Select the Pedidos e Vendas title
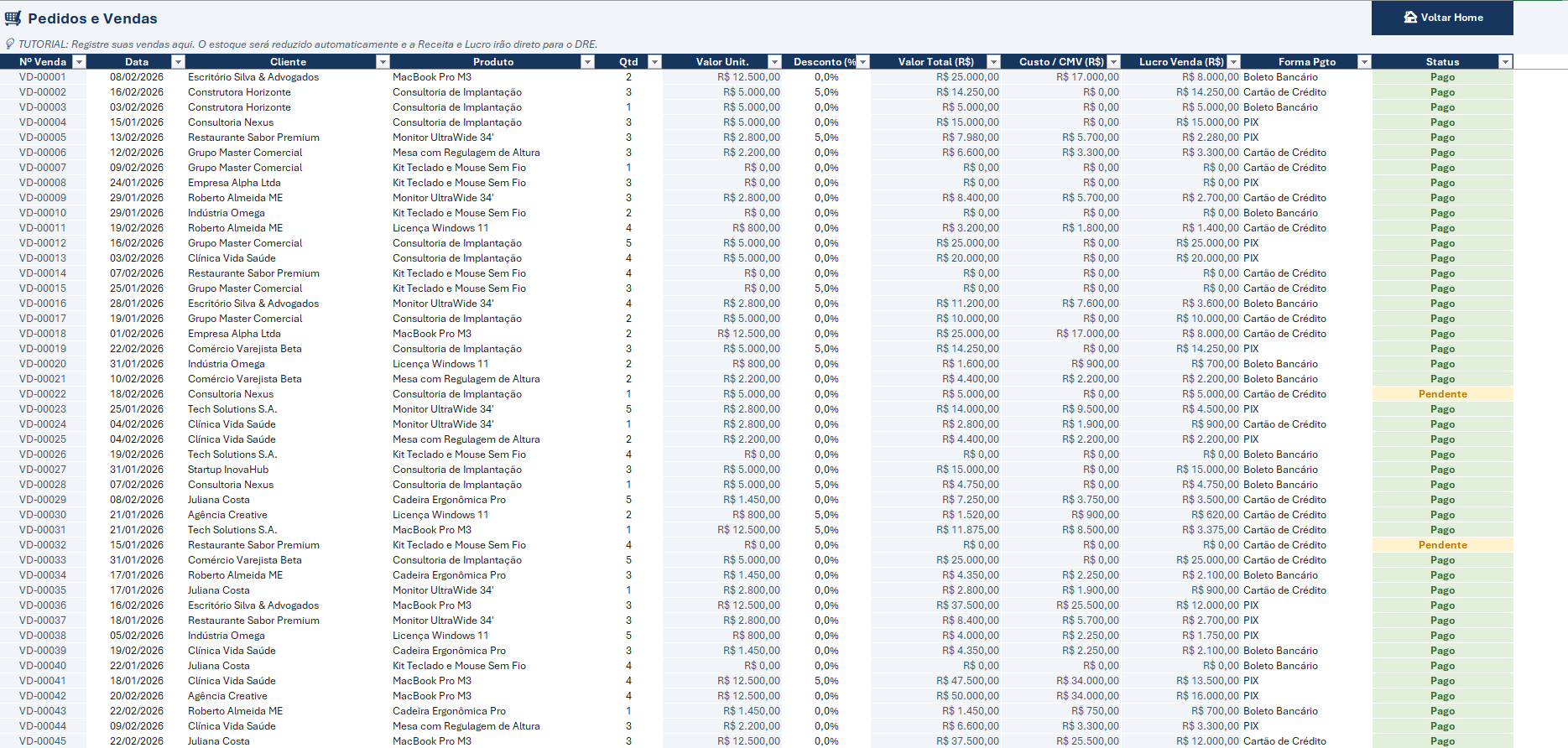1568x748 pixels. (x=92, y=18)
